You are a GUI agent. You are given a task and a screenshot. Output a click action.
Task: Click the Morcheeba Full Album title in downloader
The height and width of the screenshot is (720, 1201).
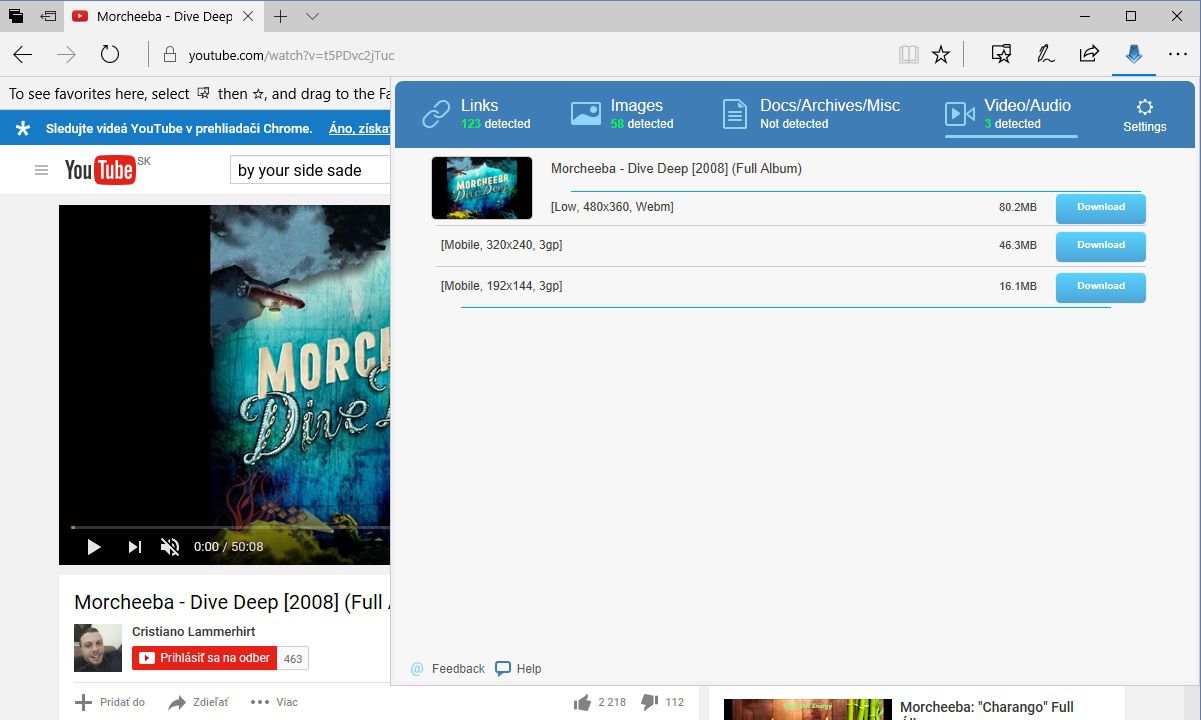pos(676,169)
